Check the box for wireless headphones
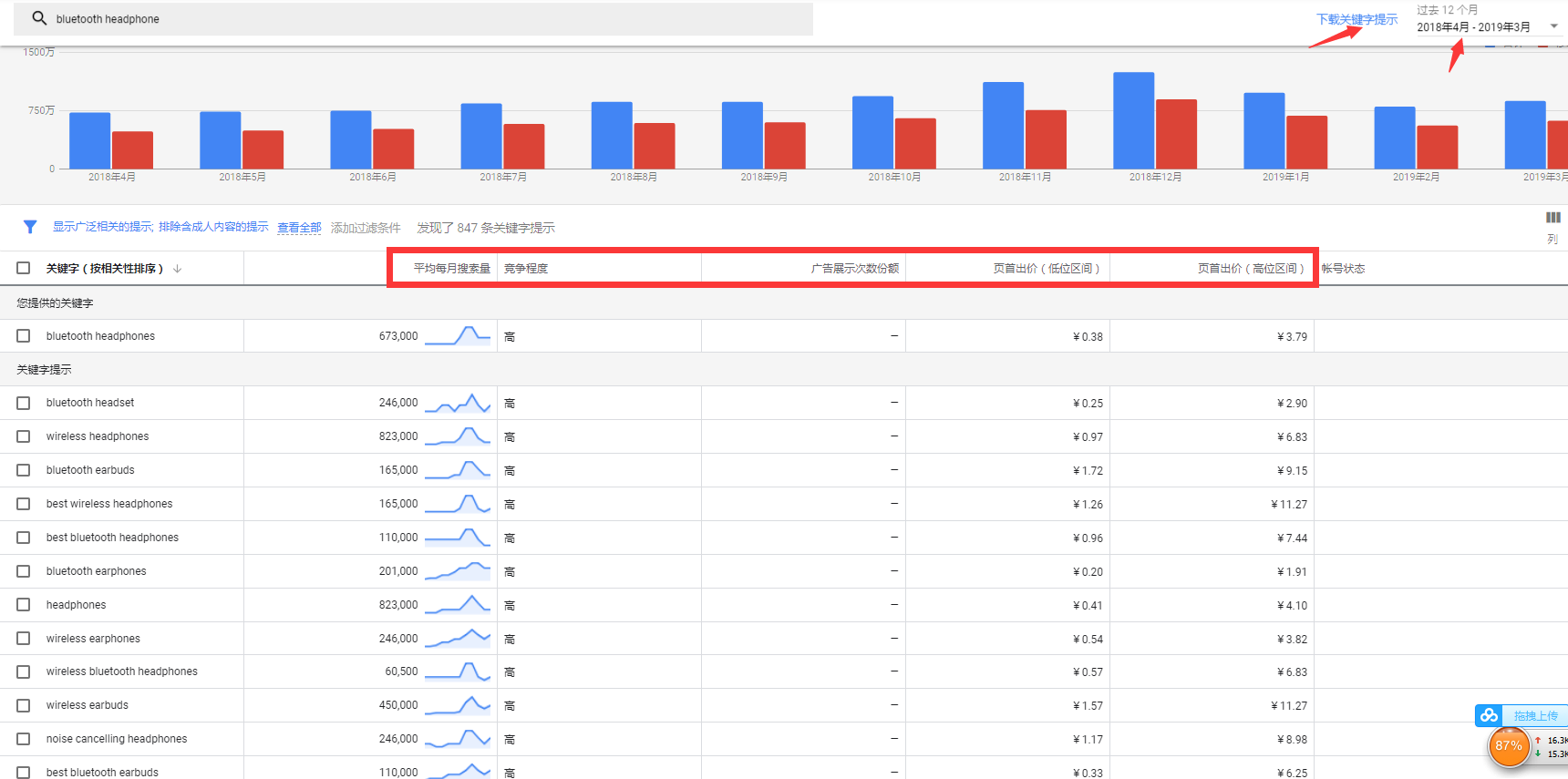 (24, 436)
